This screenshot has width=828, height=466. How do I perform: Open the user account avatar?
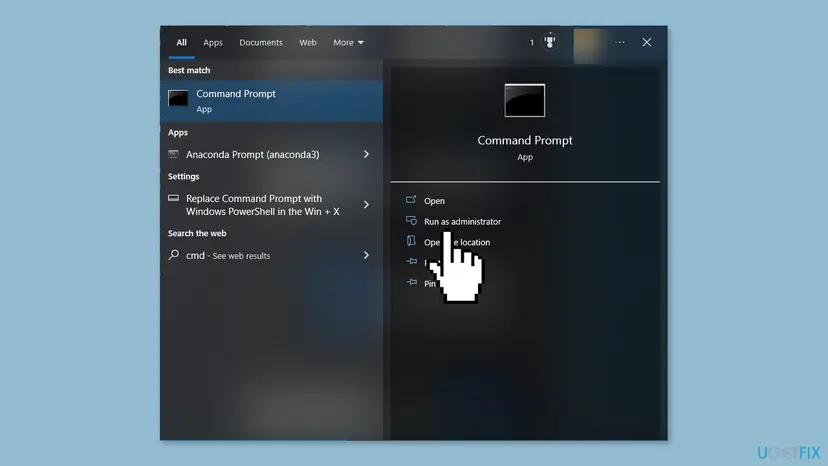coord(587,44)
